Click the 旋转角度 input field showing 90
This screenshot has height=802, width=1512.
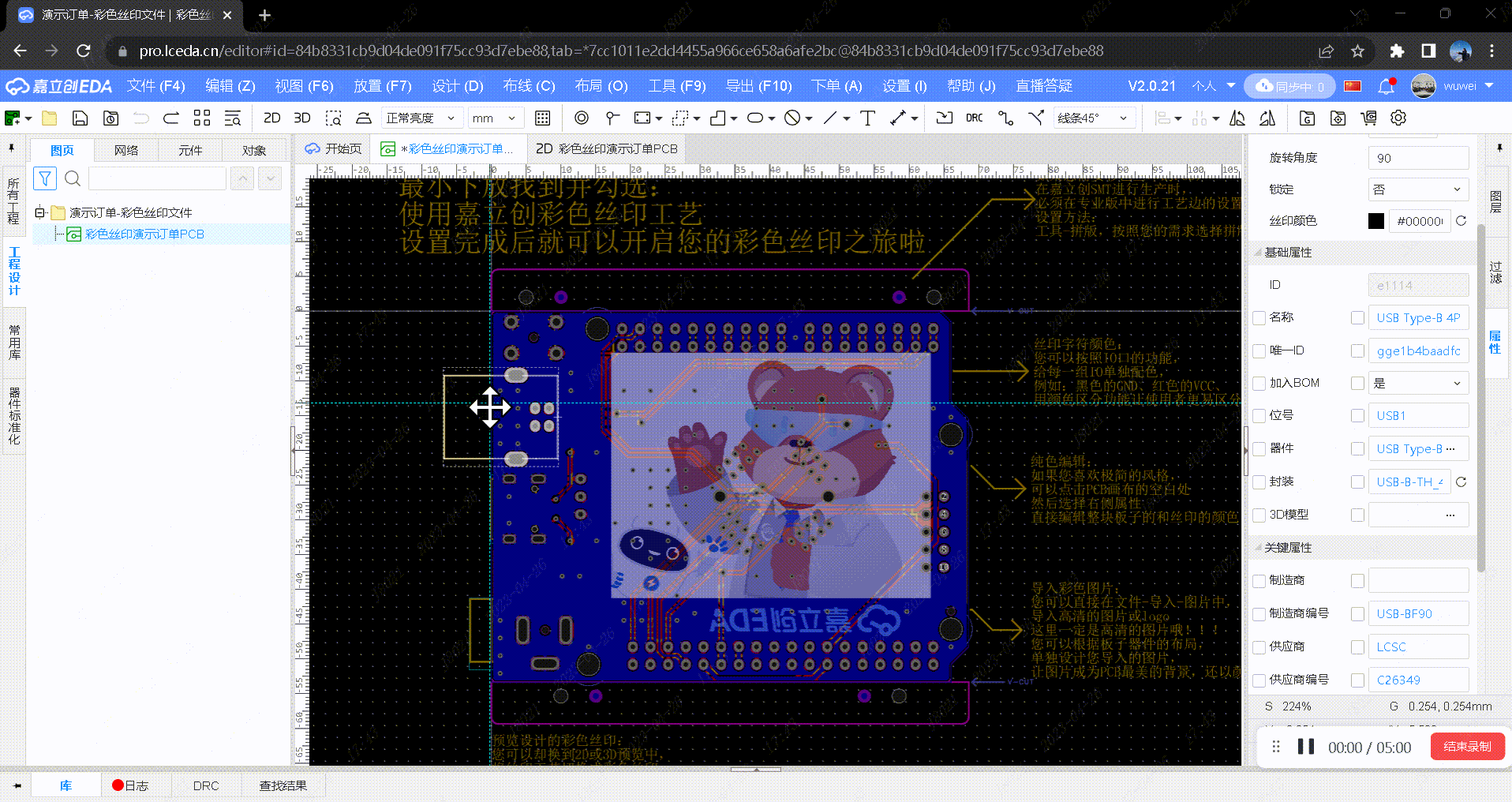tap(1418, 158)
